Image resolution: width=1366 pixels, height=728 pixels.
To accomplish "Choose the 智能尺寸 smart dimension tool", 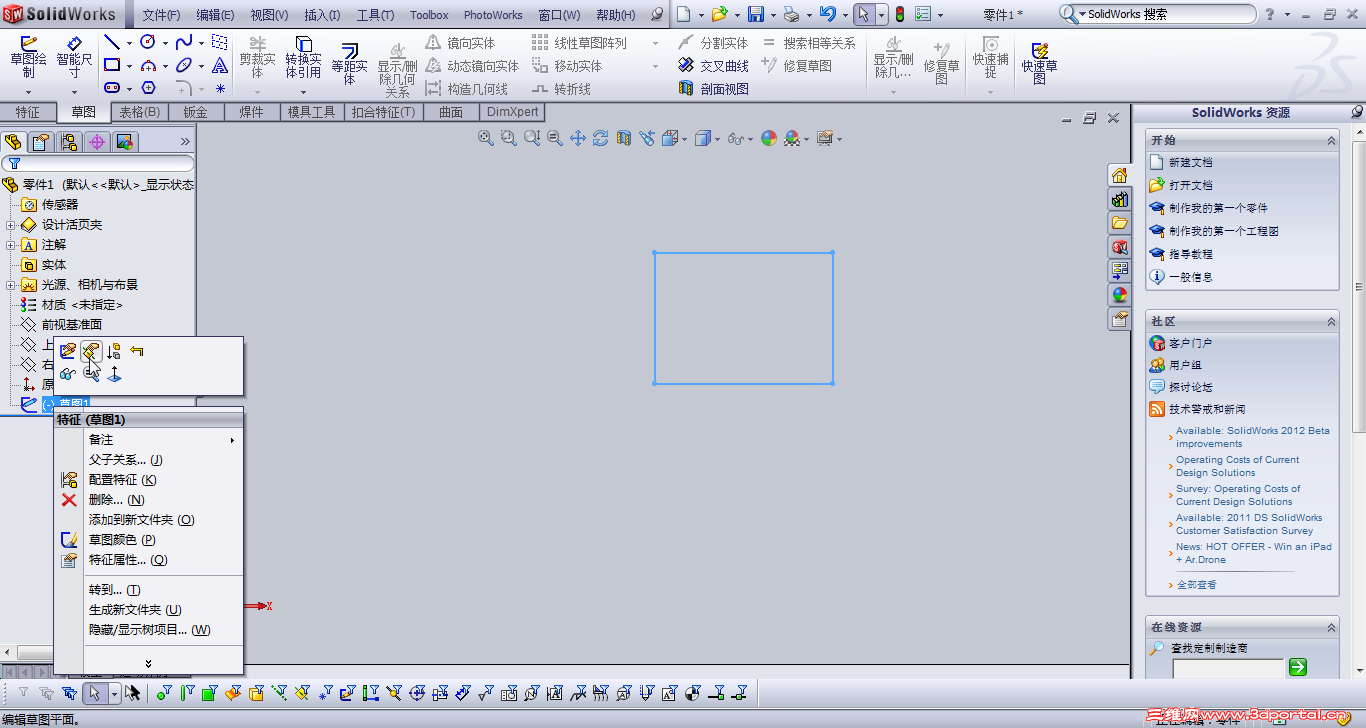I will pos(74,58).
